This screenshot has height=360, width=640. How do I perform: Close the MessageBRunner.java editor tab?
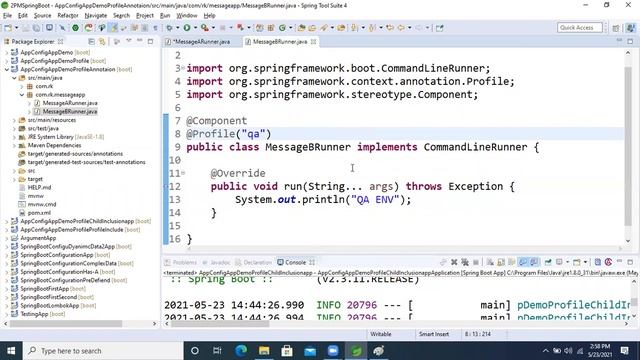[x=313, y=42]
